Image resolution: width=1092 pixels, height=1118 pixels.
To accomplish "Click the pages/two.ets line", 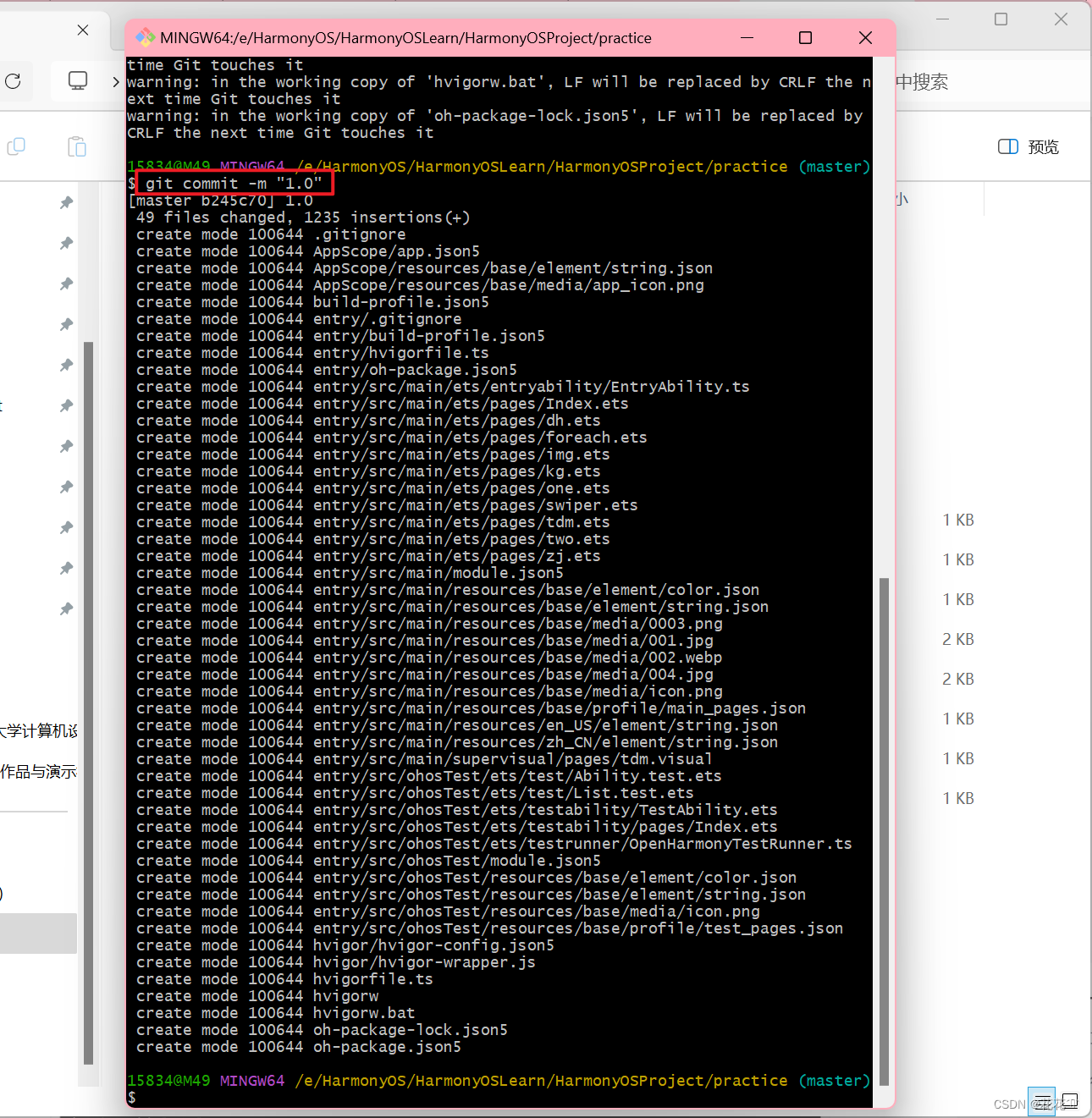I will (373, 539).
